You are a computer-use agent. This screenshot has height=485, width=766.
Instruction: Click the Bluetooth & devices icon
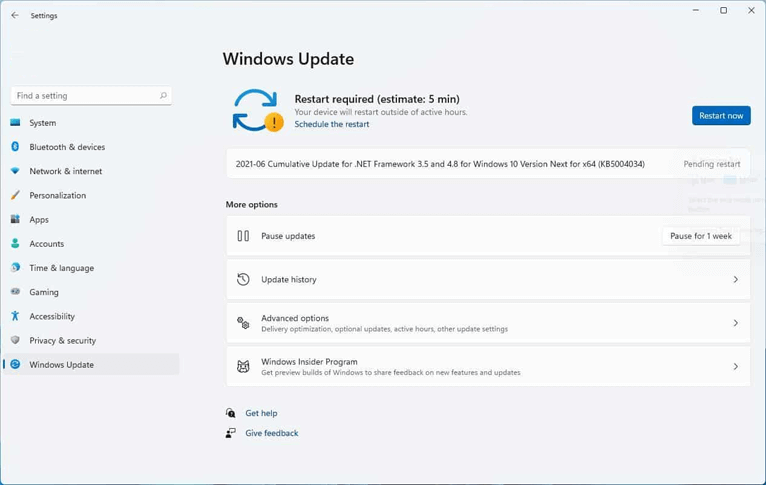coord(15,147)
